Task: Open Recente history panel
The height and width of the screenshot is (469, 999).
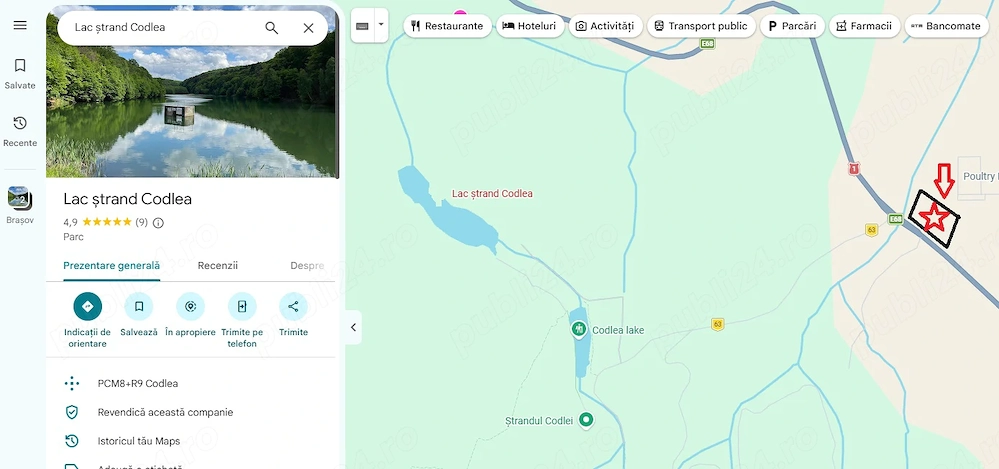Action: pyautogui.click(x=20, y=132)
